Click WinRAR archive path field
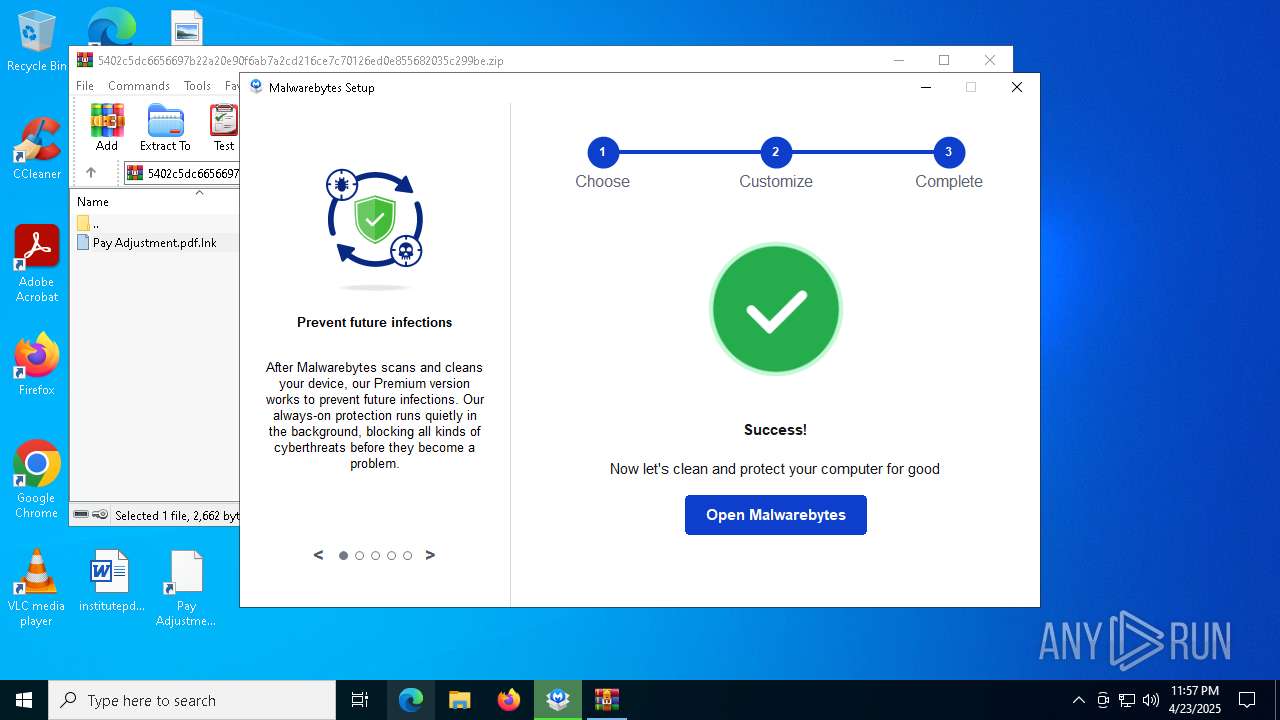Image resolution: width=1280 pixels, height=720 pixels. click(x=182, y=173)
